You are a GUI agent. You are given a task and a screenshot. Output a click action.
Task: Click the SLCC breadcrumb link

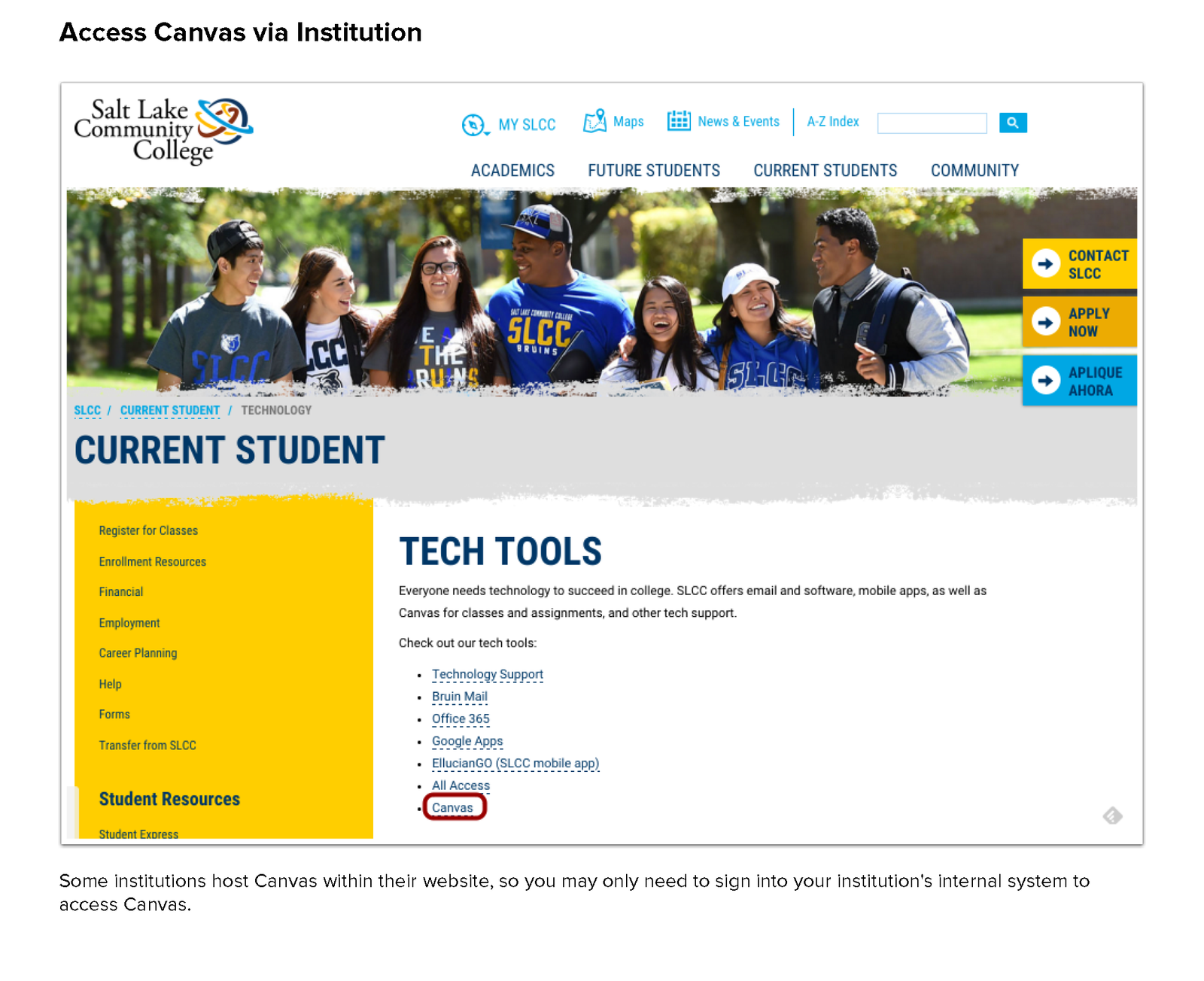(87, 410)
